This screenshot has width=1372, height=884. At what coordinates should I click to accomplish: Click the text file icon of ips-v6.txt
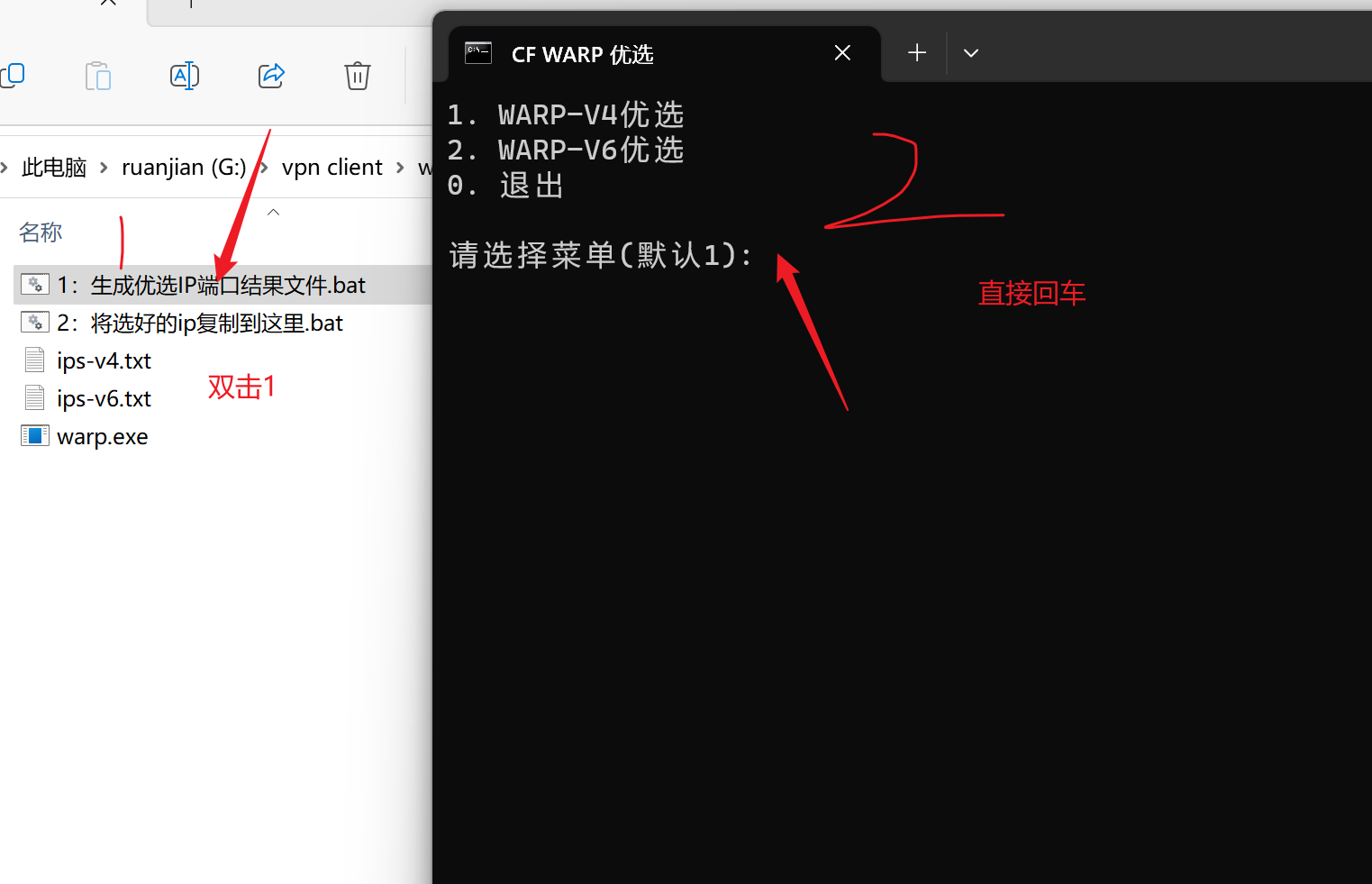point(35,398)
